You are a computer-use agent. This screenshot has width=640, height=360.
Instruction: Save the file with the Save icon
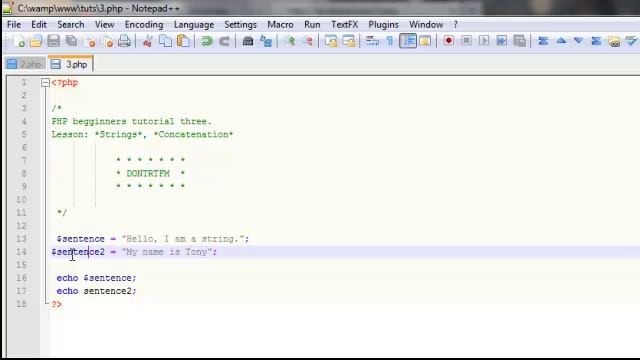(x=53, y=41)
